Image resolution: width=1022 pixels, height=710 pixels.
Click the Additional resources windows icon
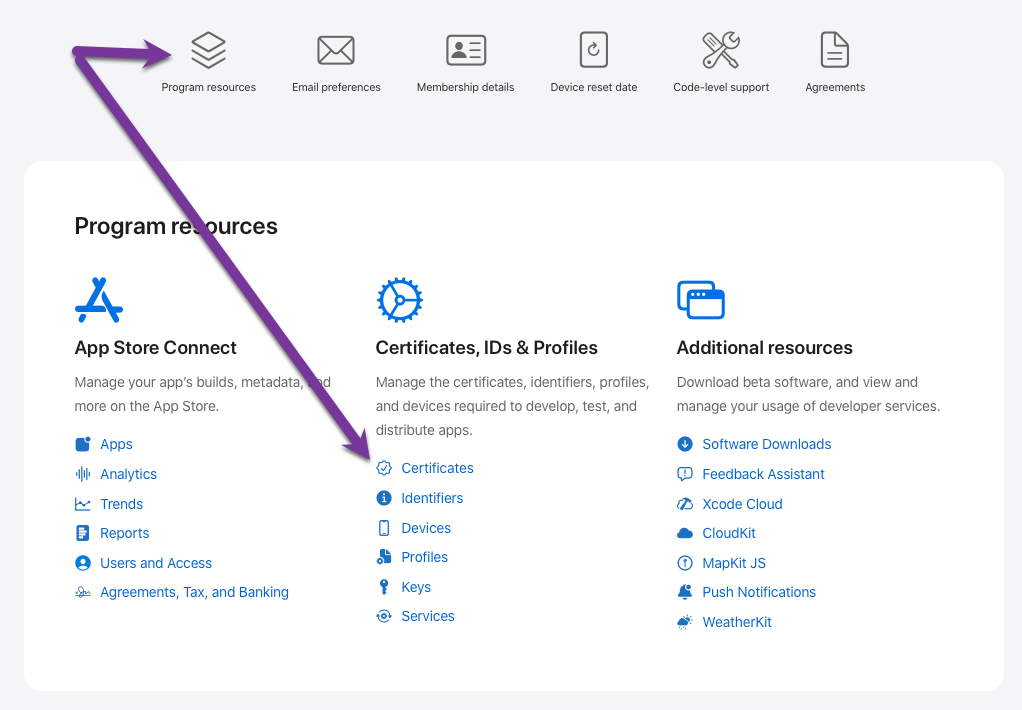(701, 300)
